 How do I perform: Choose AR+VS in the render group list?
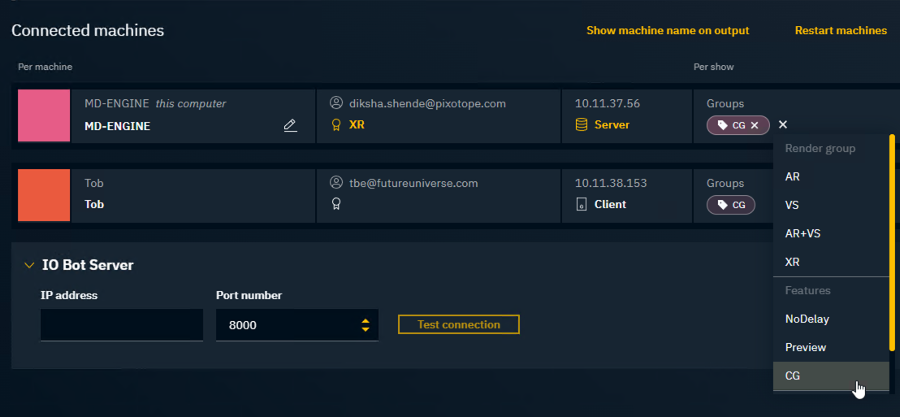(x=802, y=233)
